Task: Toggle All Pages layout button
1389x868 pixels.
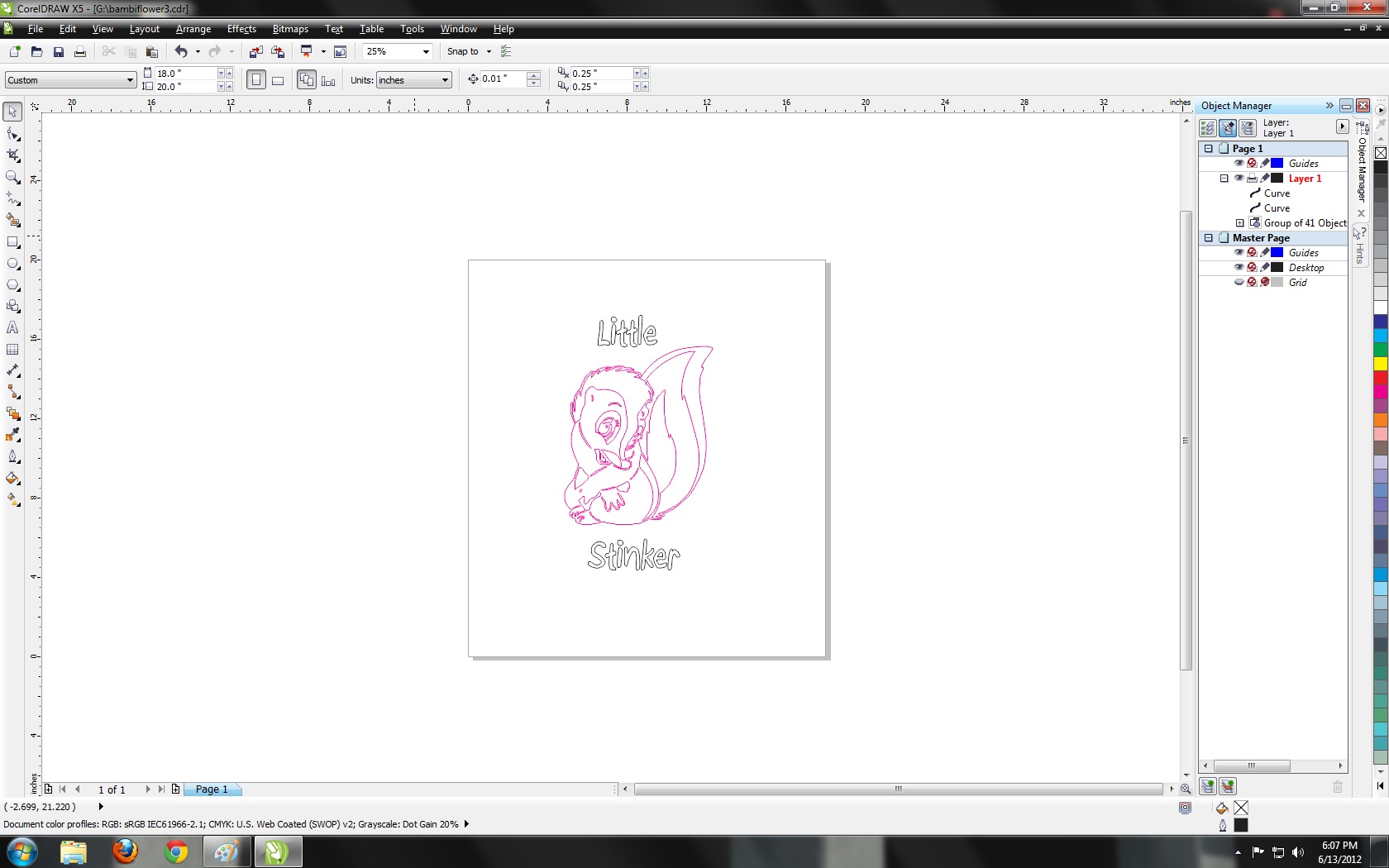Action: pos(307,80)
